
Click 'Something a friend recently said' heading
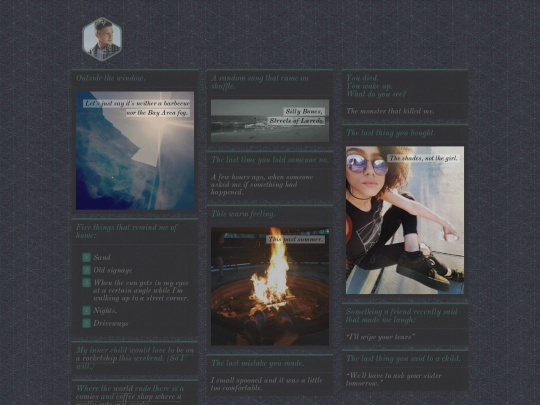(402, 315)
